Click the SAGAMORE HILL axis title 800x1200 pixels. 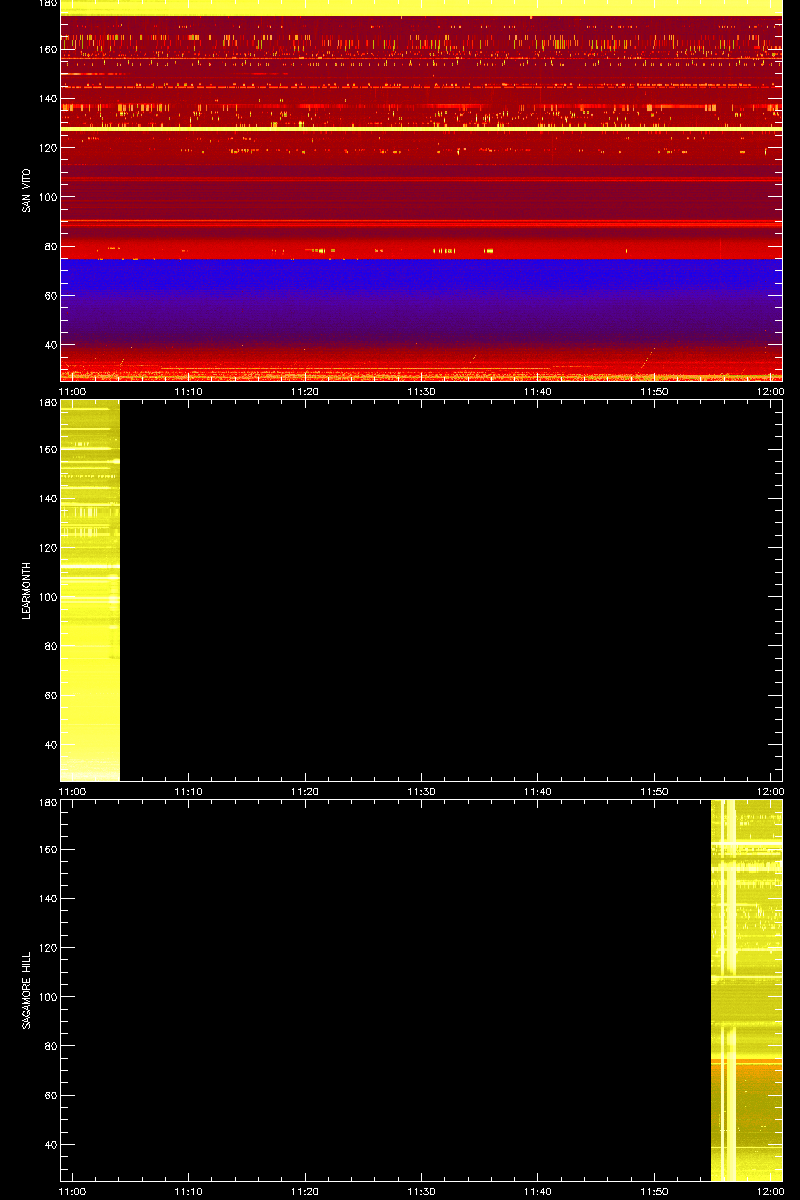click(x=26, y=990)
